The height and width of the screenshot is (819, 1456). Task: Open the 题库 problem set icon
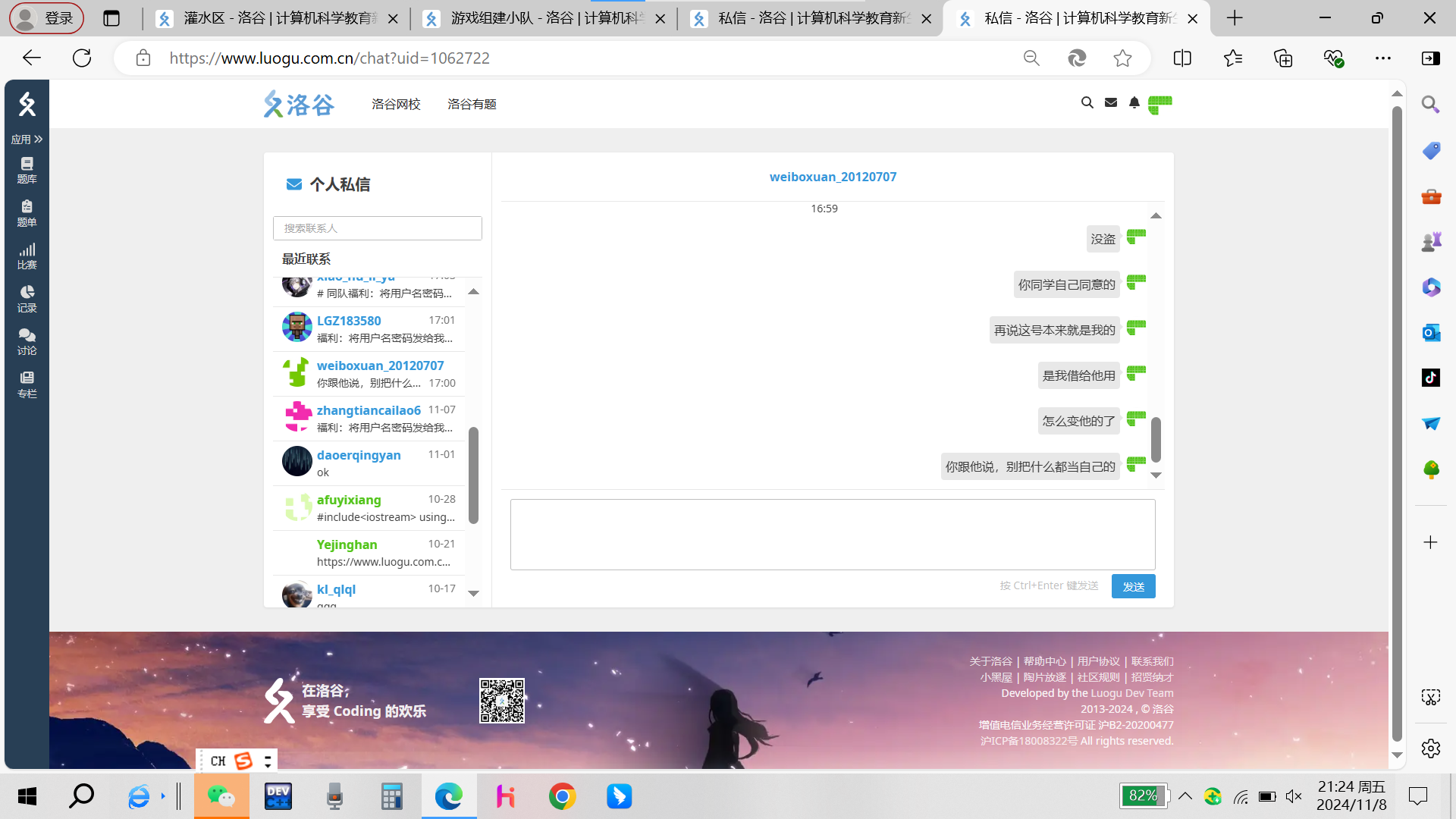[x=27, y=169]
